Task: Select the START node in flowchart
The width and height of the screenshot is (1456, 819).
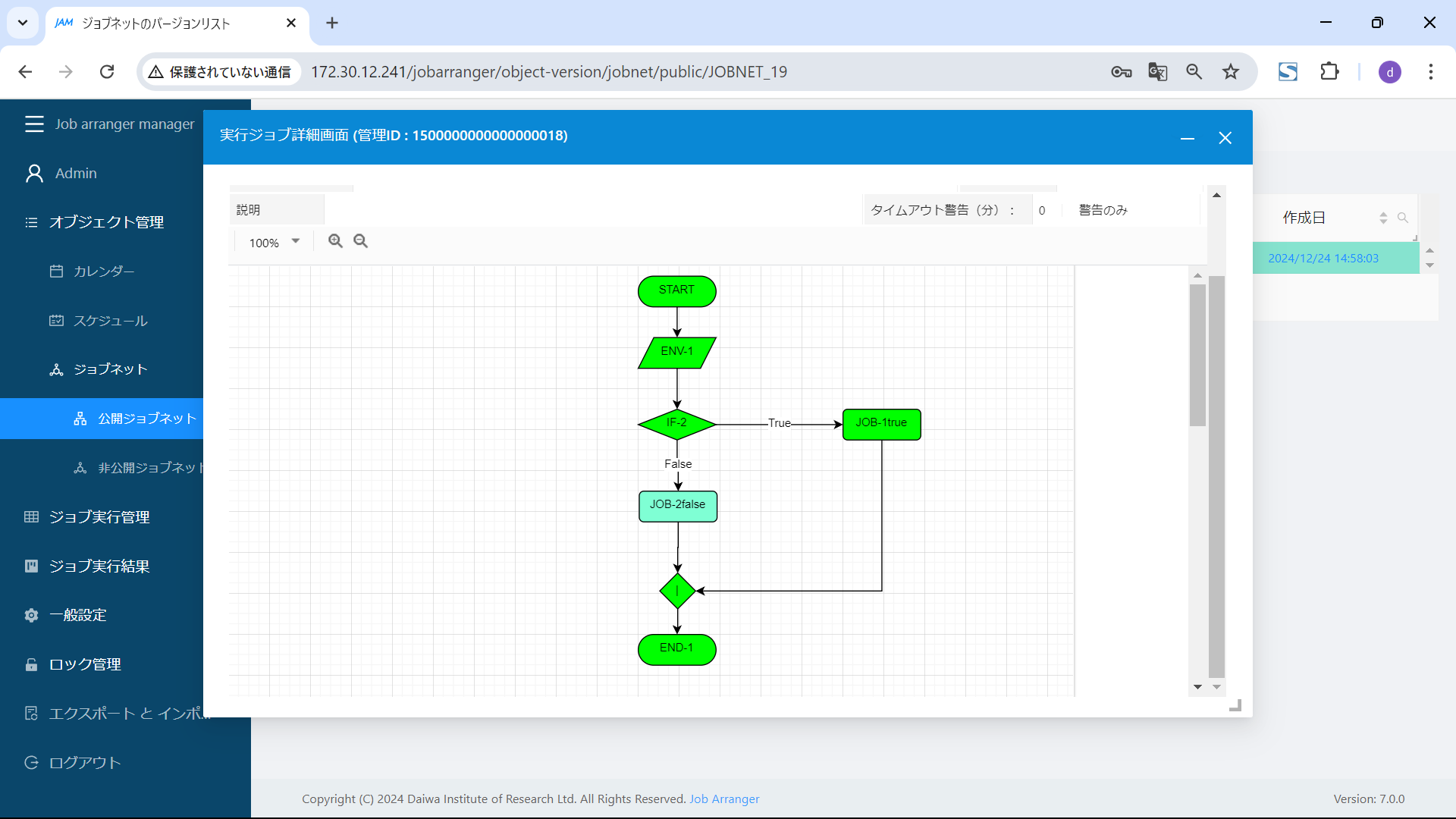Action: 676,291
